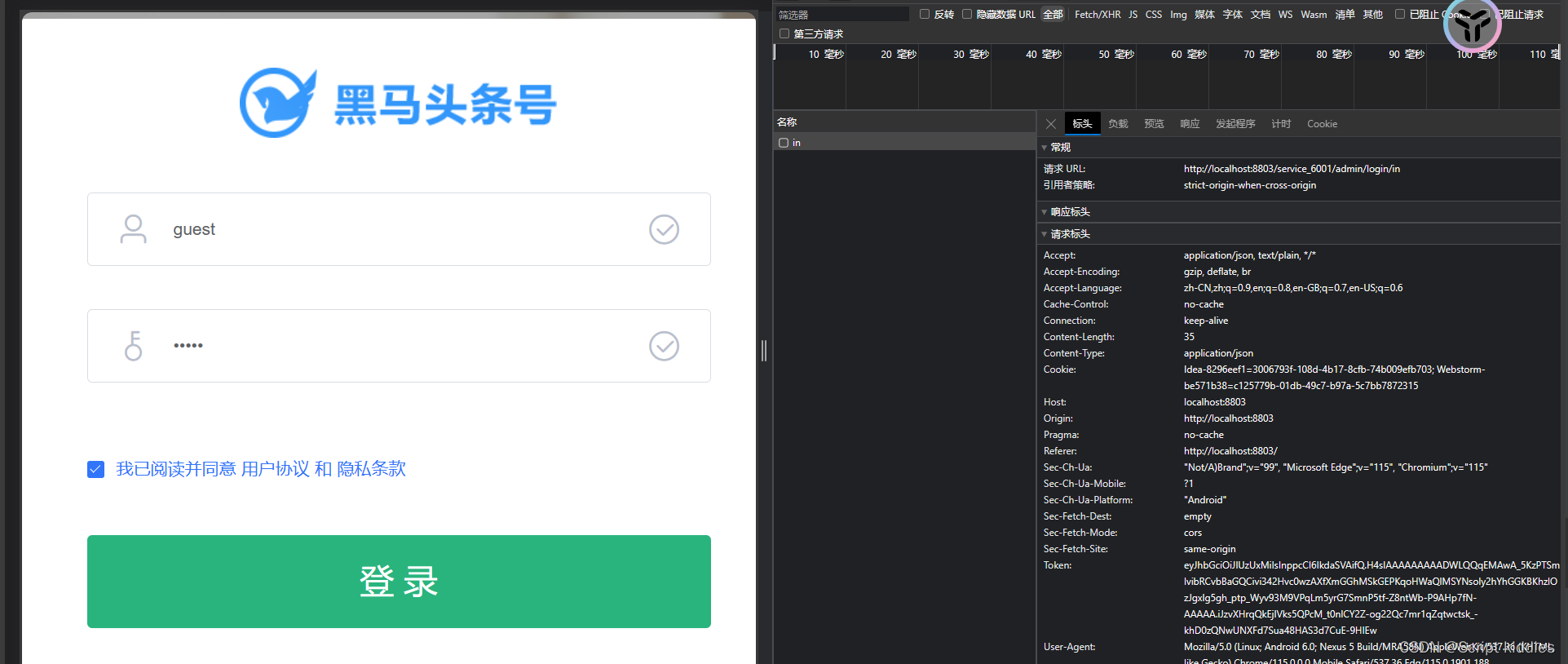
Task: Select the 全部 filter type
Action: (x=1053, y=14)
